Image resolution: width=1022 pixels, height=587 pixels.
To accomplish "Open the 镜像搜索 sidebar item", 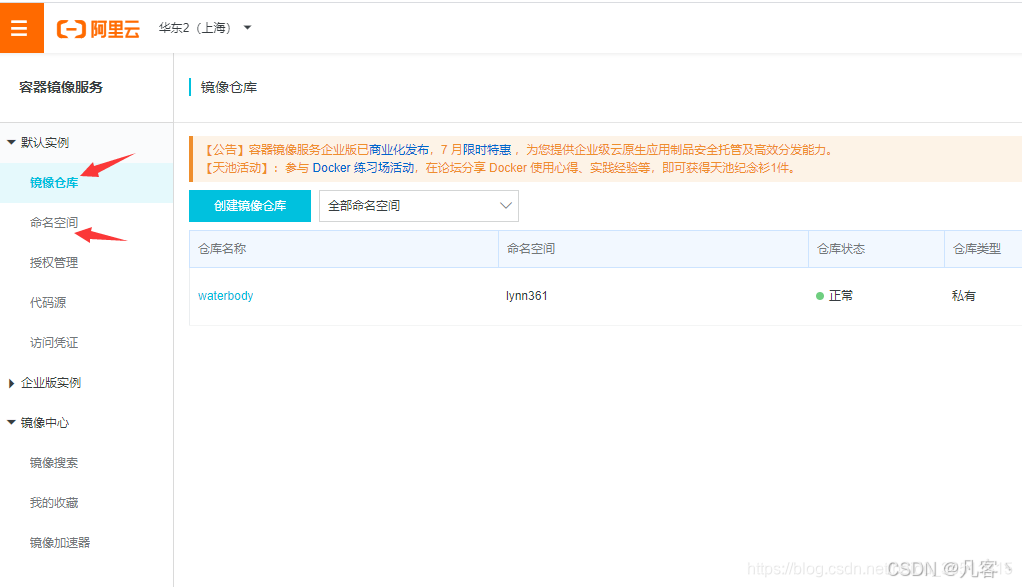I will click(x=55, y=462).
